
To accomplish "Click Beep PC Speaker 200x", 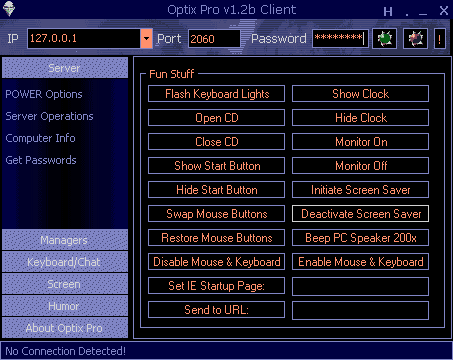I will point(361,238).
